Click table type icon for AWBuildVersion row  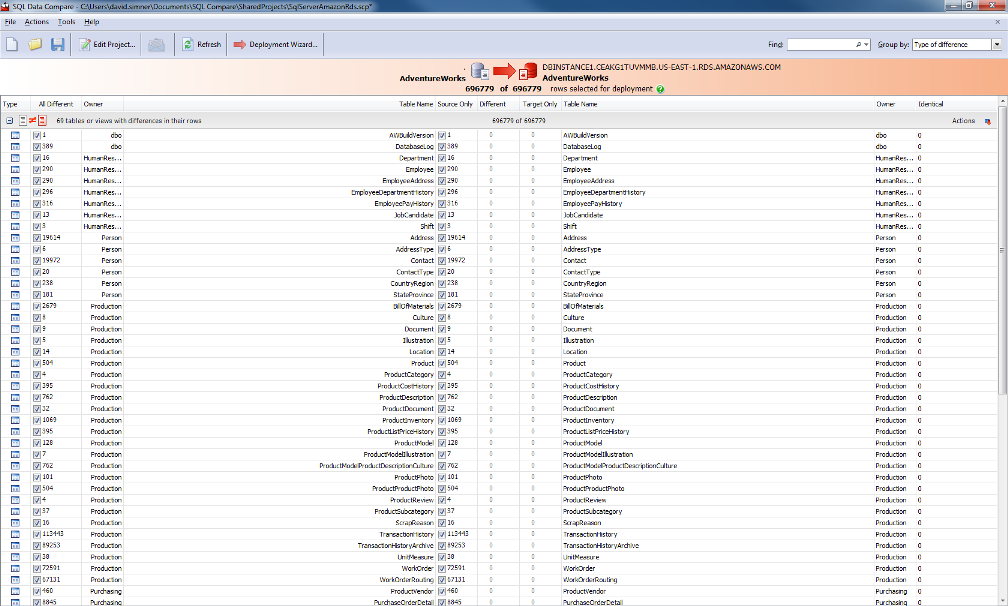15,135
